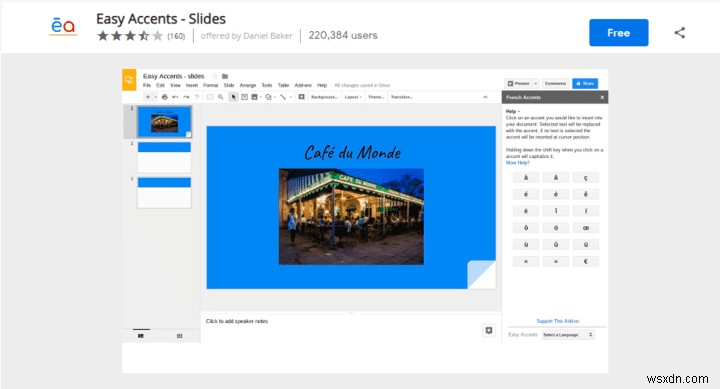This screenshot has height=389, width=720.
Task: Open the Slide menu
Action: pos(229,85)
